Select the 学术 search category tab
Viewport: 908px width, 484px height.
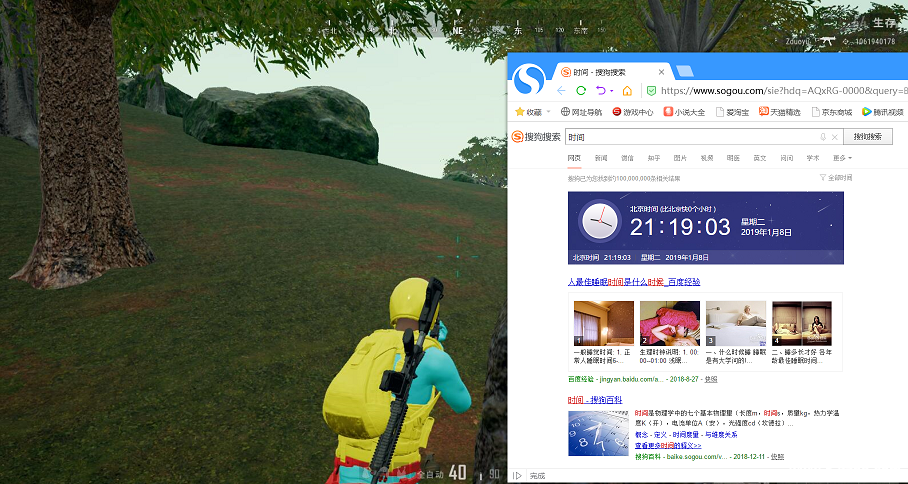(812, 158)
